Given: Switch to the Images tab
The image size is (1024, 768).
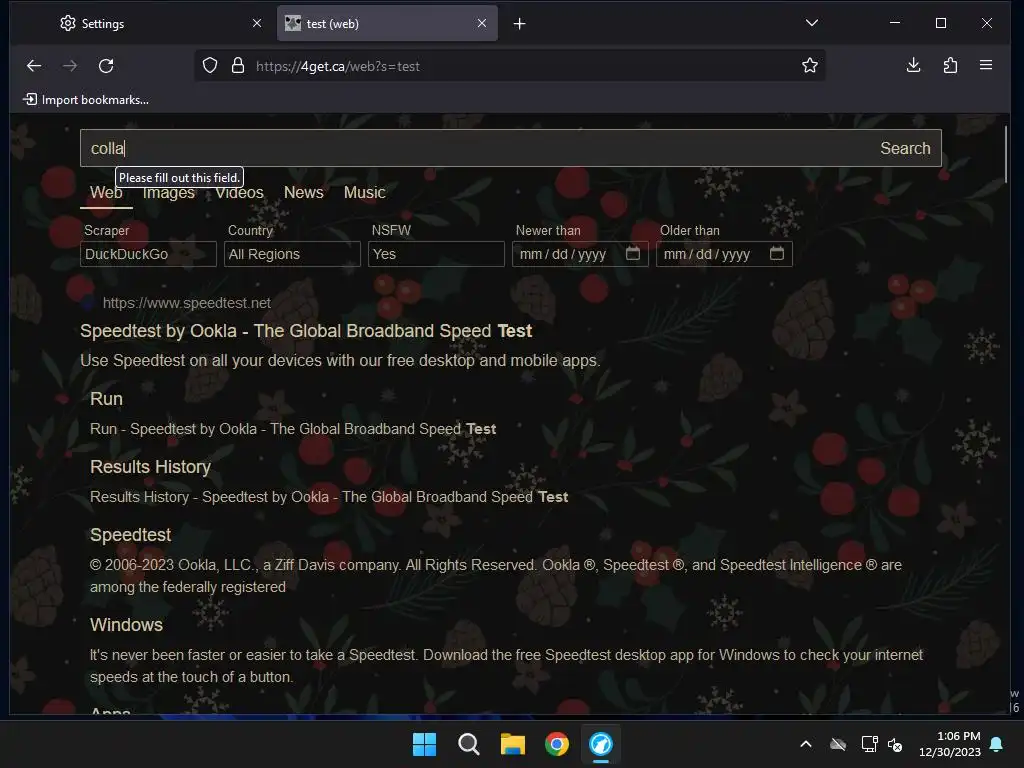Looking at the screenshot, I should click(x=168, y=193).
